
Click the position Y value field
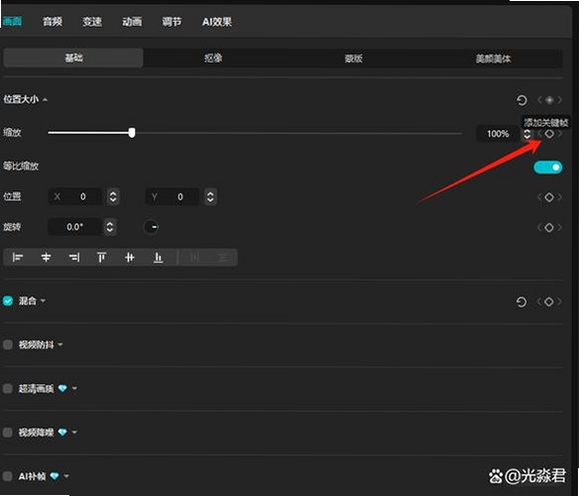pyautogui.click(x=172, y=197)
